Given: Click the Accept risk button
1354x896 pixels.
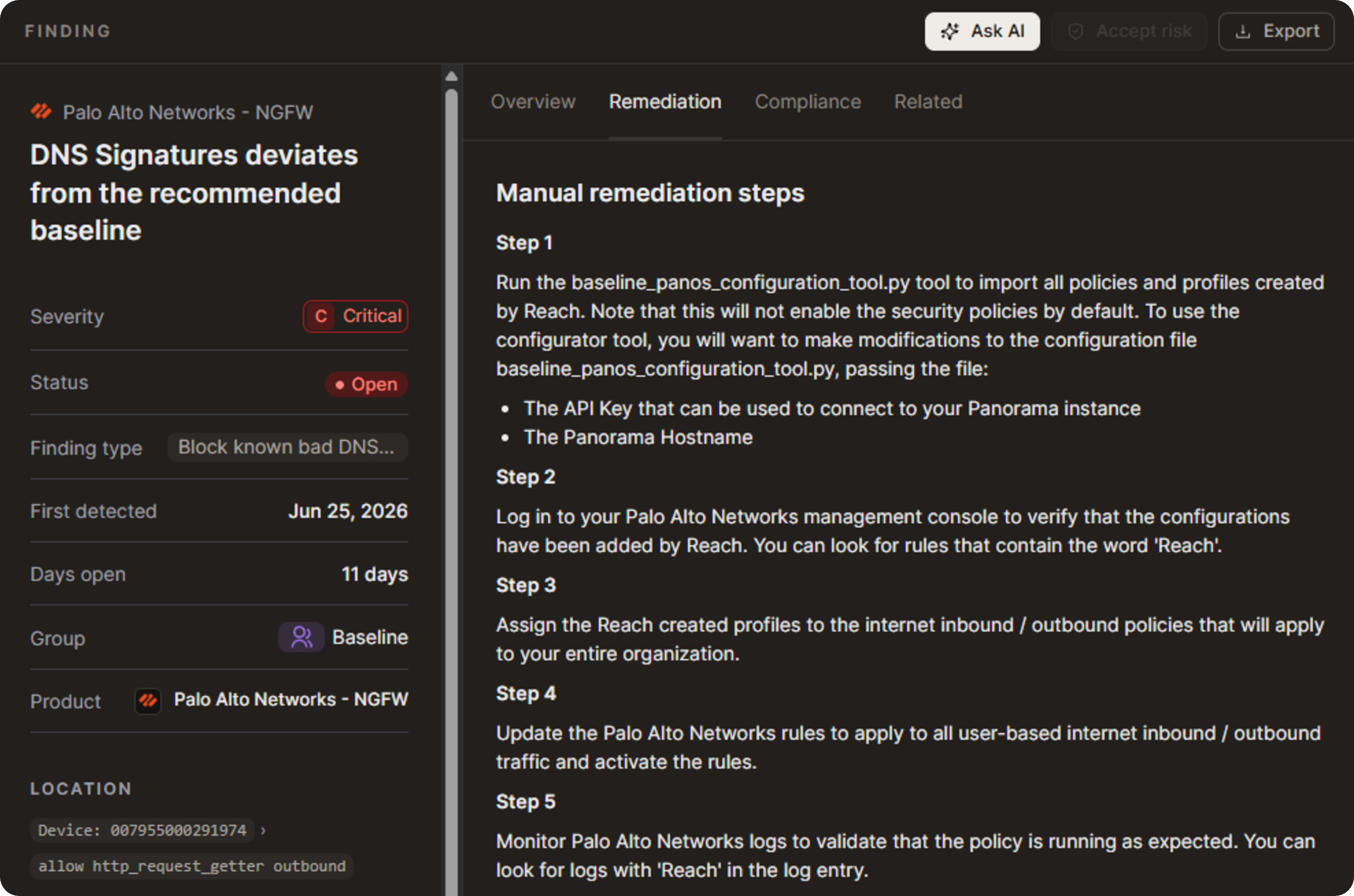Looking at the screenshot, I should 1129,32.
